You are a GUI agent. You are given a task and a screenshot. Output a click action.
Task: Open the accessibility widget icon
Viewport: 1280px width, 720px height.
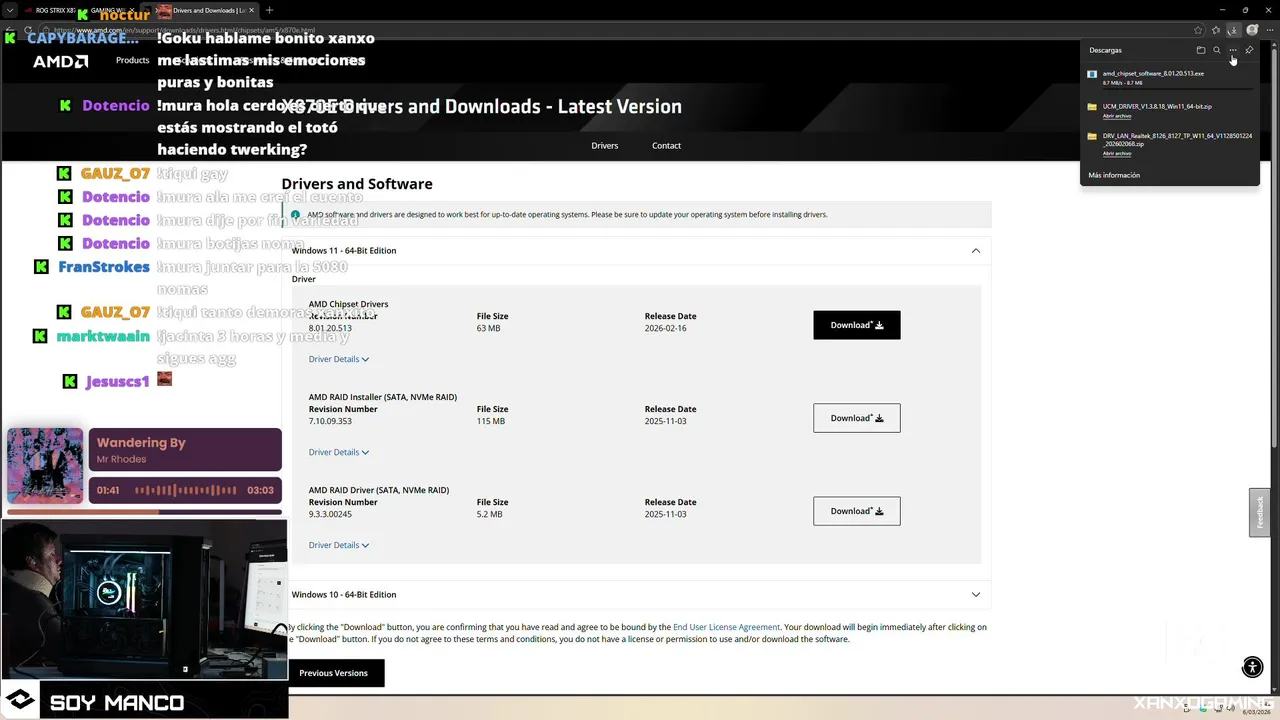[x=1253, y=668]
